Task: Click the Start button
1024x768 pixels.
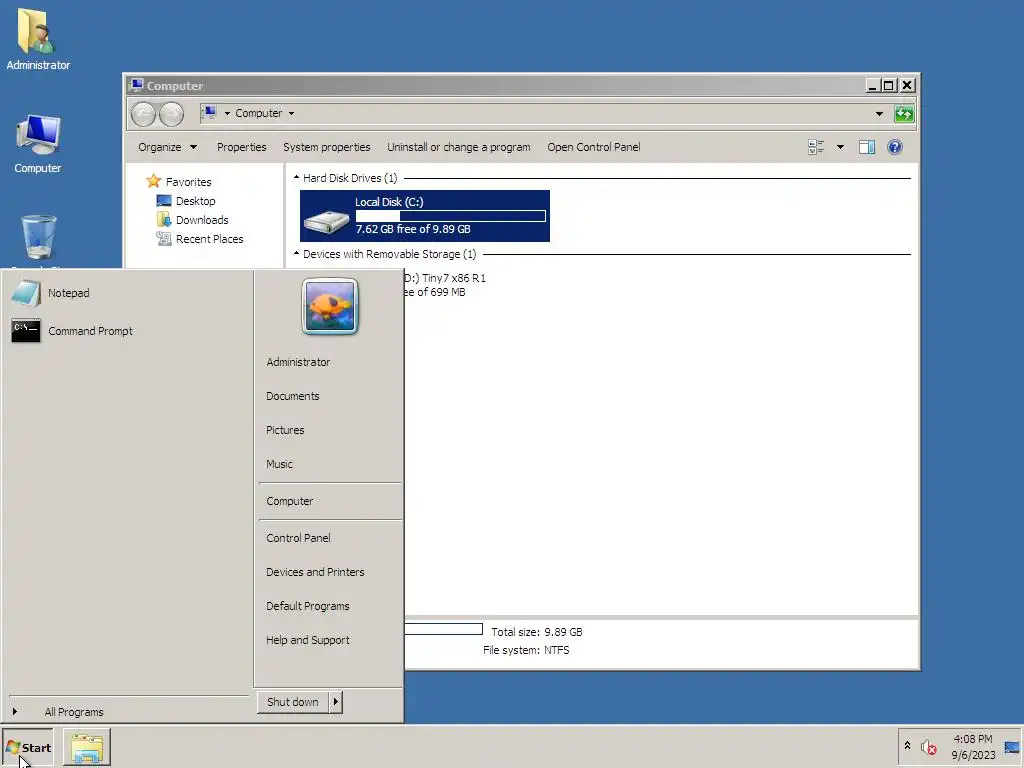Action: [28, 747]
